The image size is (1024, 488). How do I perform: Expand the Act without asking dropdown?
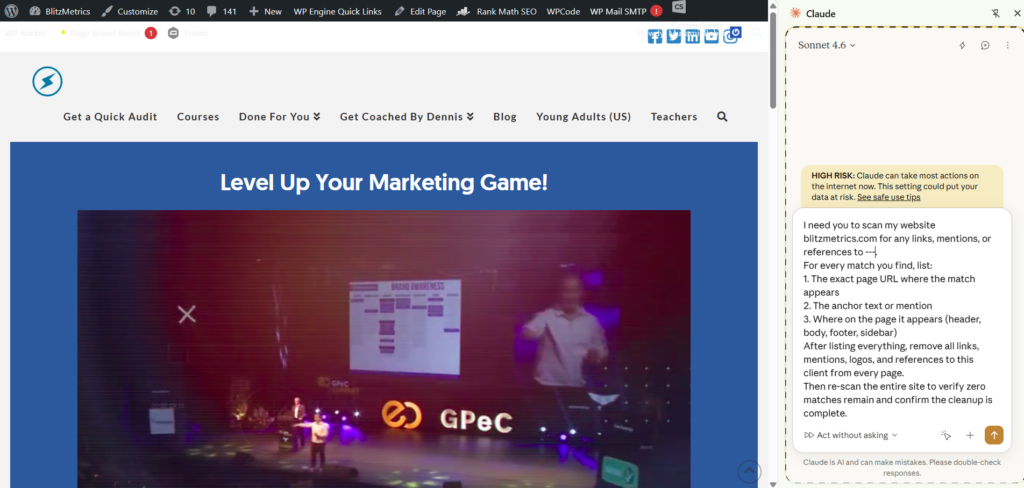[x=851, y=435]
